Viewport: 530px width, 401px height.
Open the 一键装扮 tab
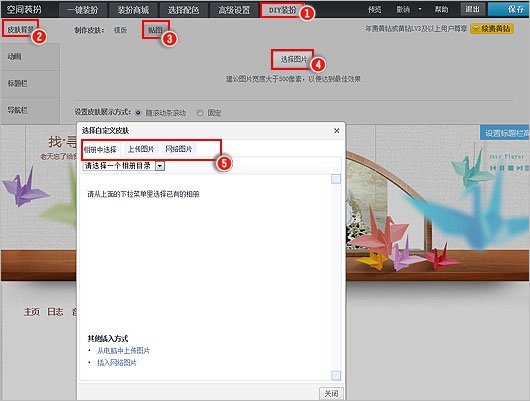83,10
